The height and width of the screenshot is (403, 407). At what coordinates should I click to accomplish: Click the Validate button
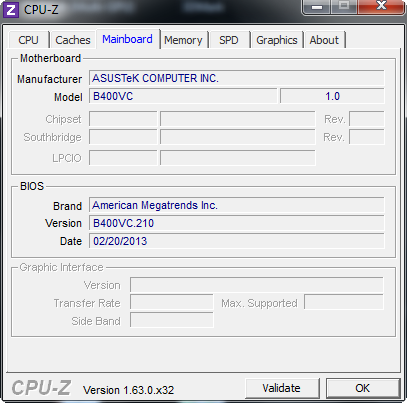click(x=282, y=388)
